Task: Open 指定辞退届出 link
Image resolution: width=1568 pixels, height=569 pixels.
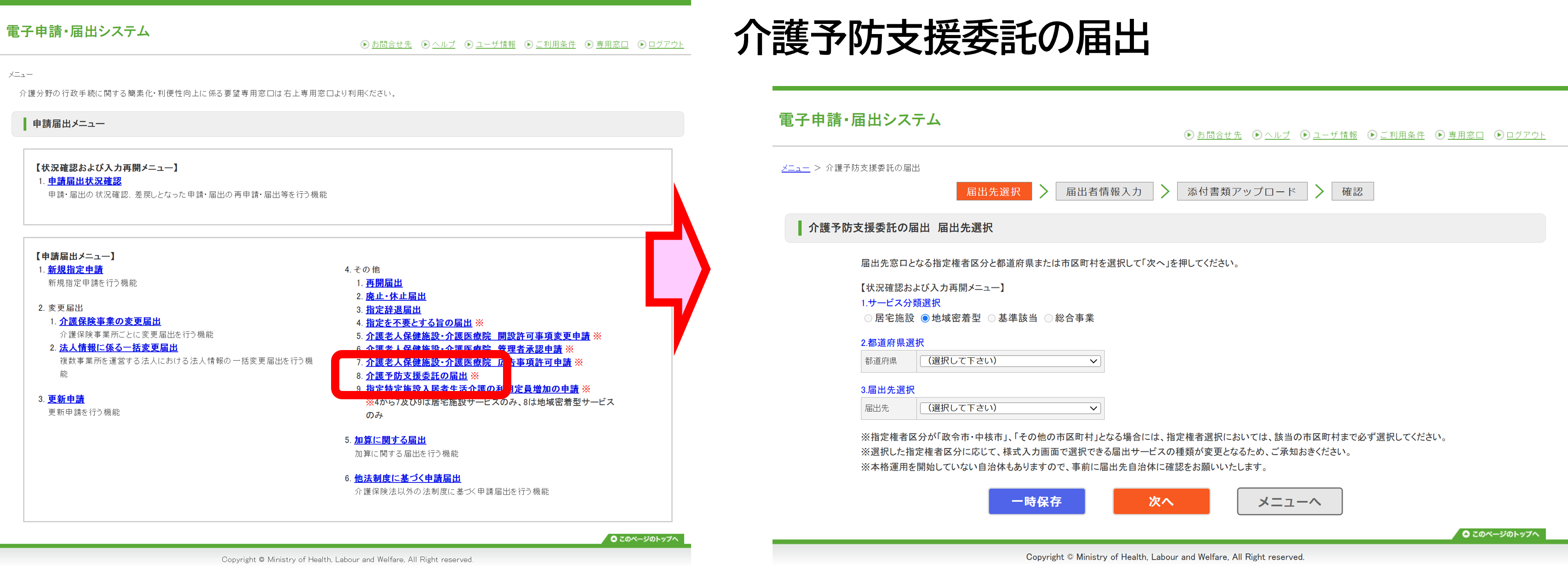Action: 393,310
